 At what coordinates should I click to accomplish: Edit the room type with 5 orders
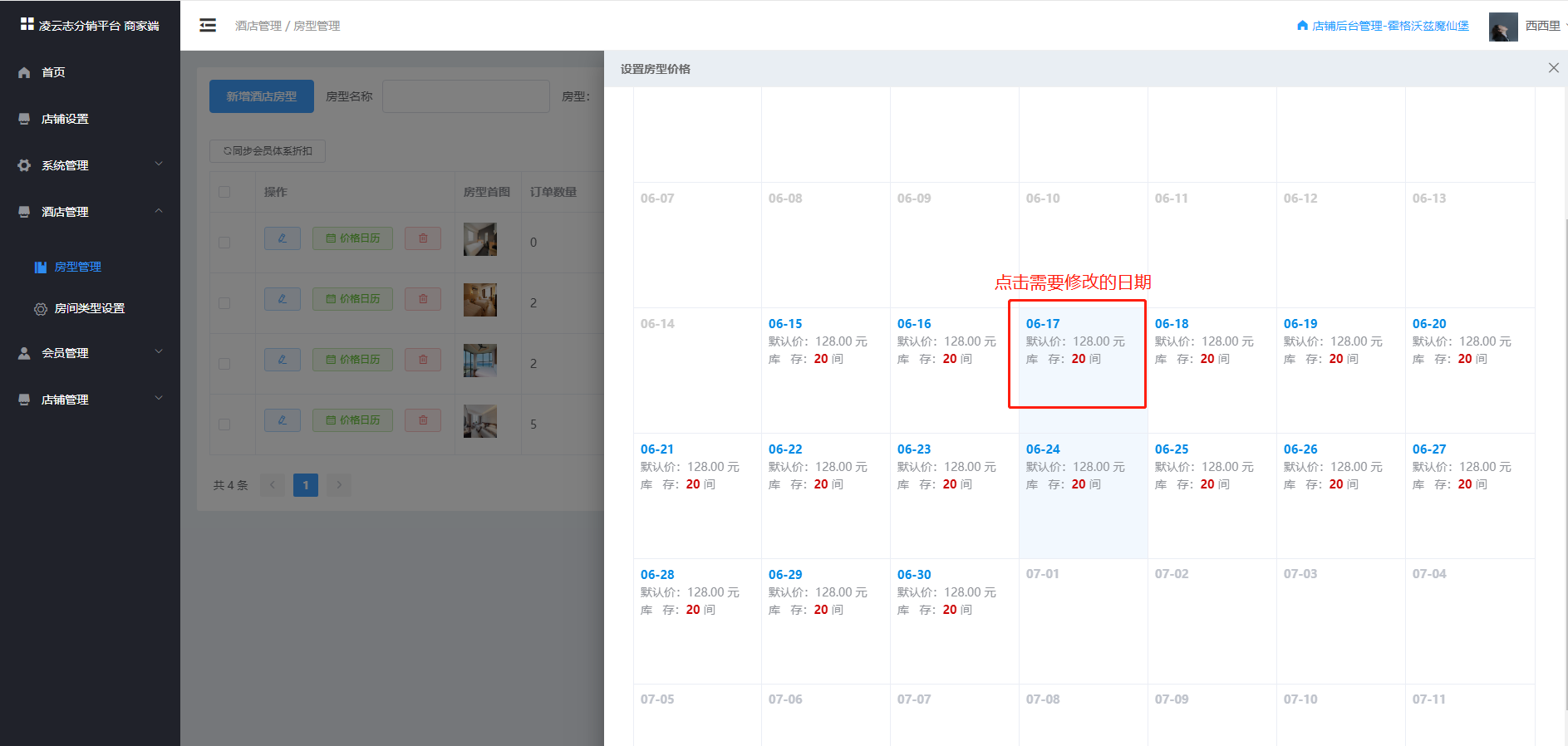click(x=283, y=420)
